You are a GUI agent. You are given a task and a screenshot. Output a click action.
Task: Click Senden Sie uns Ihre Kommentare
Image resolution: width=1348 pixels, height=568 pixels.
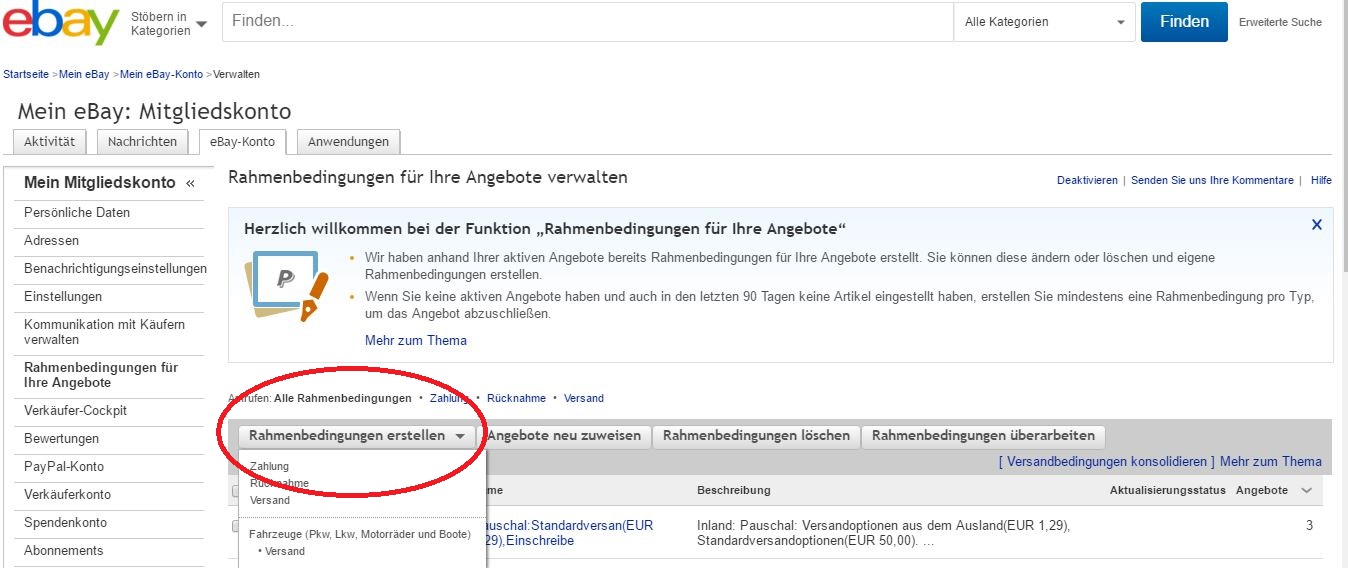(1212, 180)
